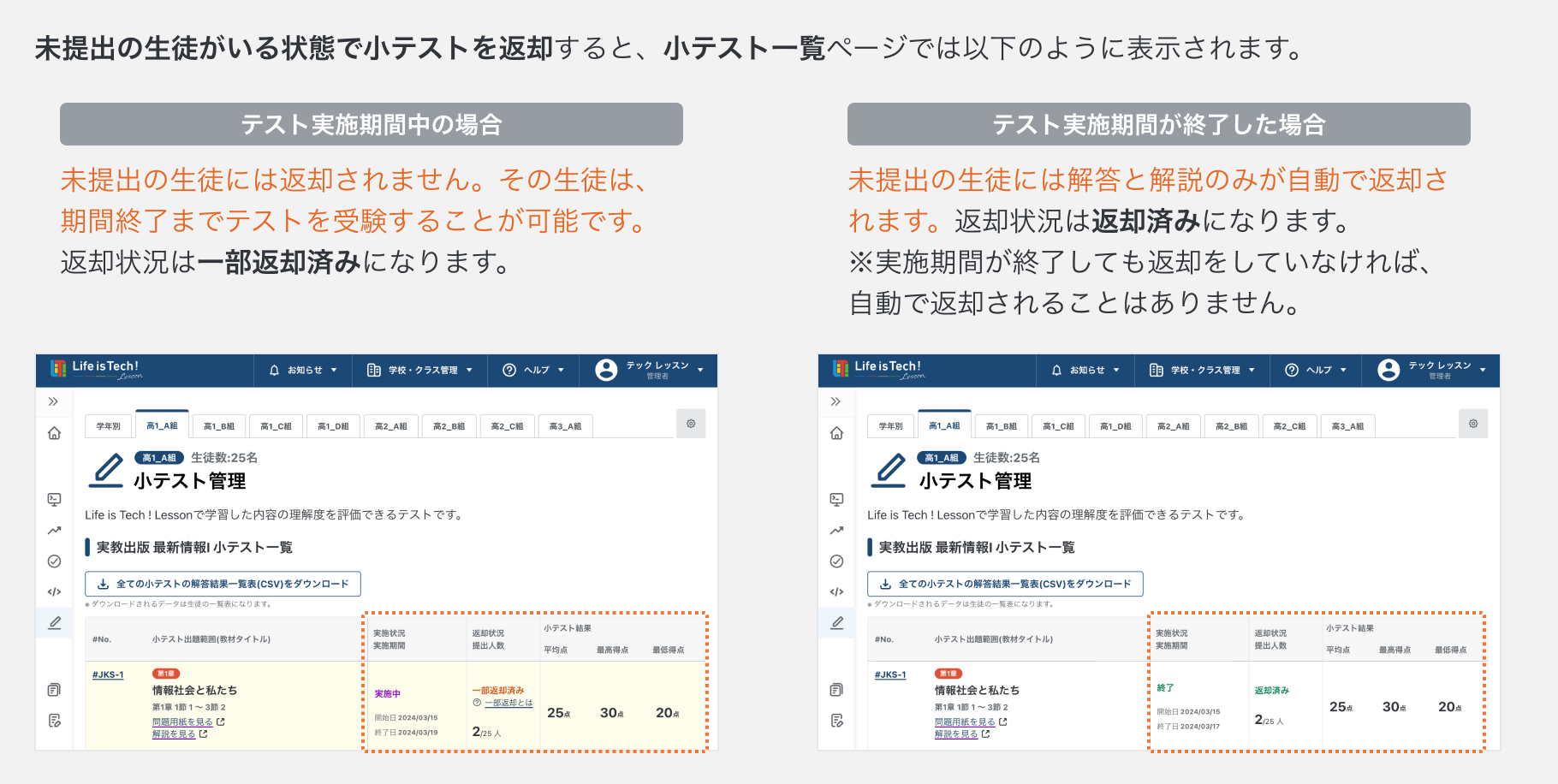
Task: Open #JKS-1 link in the 終了 screenshot
Action: tap(890, 674)
